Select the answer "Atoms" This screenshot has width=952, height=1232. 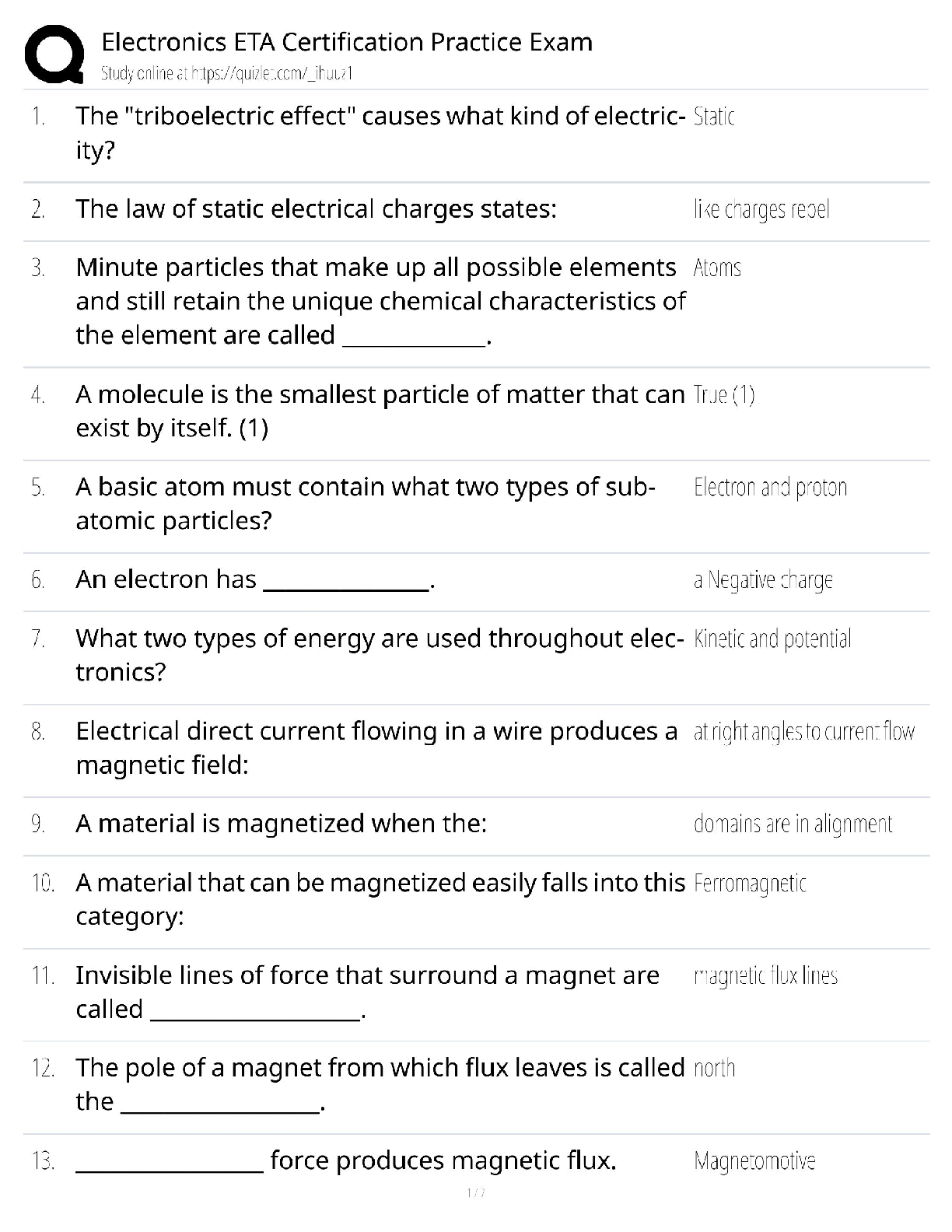pyautogui.click(x=717, y=268)
